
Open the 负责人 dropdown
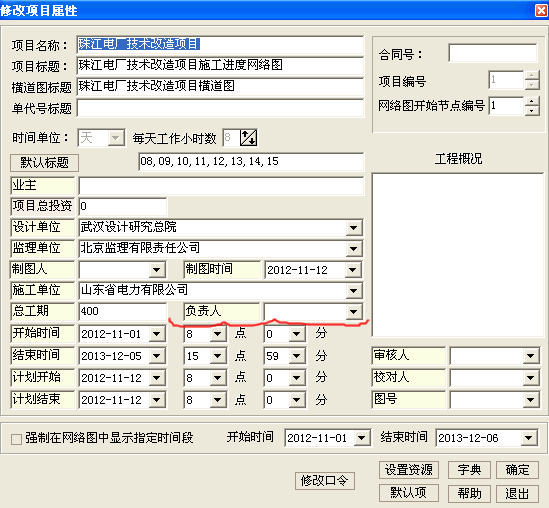tap(353, 312)
